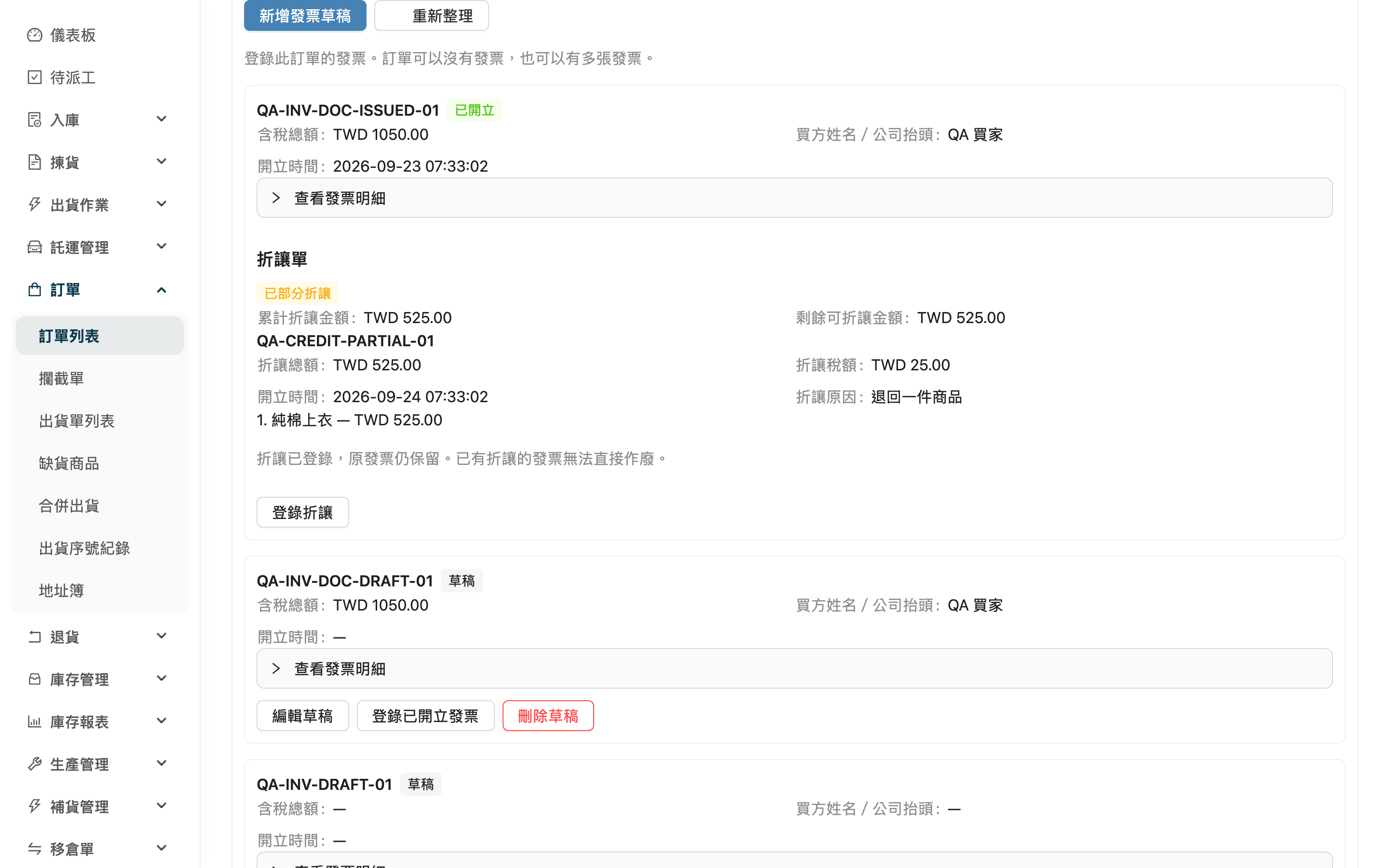The width and height of the screenshot is (1389, 868).
Task: Collapse the 訂單 menu chevron
Action: [x=161, y=290]
